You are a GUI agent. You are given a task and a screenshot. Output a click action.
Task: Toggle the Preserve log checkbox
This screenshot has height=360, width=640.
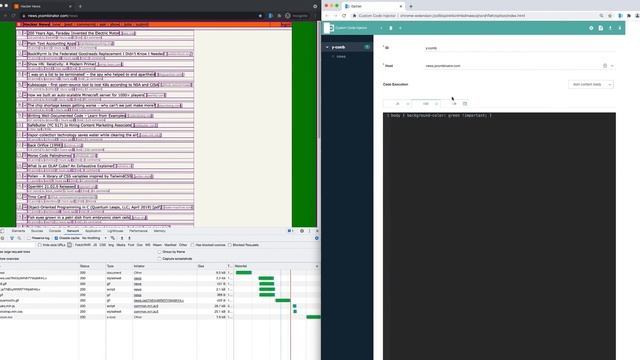(29, 238)
